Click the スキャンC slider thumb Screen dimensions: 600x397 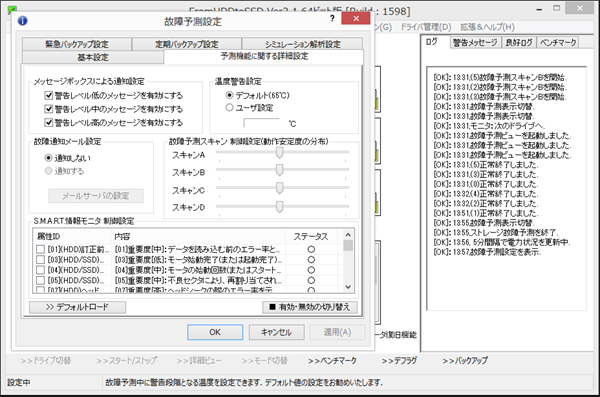[280, 188]
